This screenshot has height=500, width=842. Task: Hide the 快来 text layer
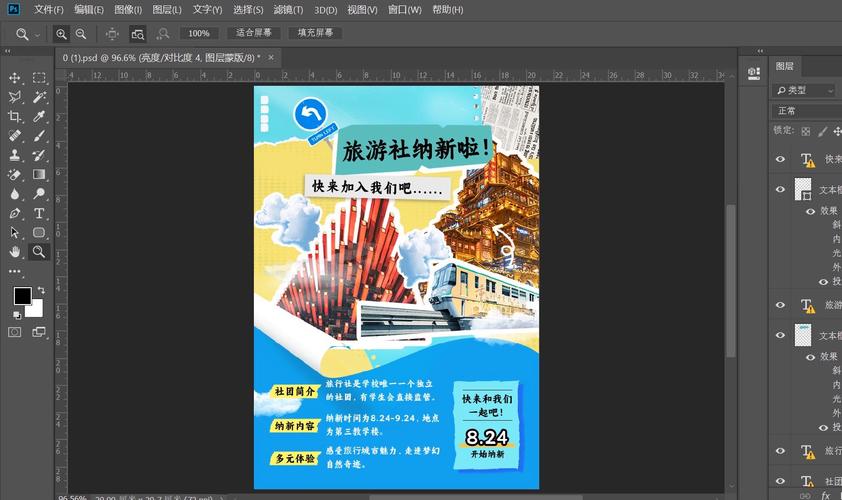pos(780,159)
